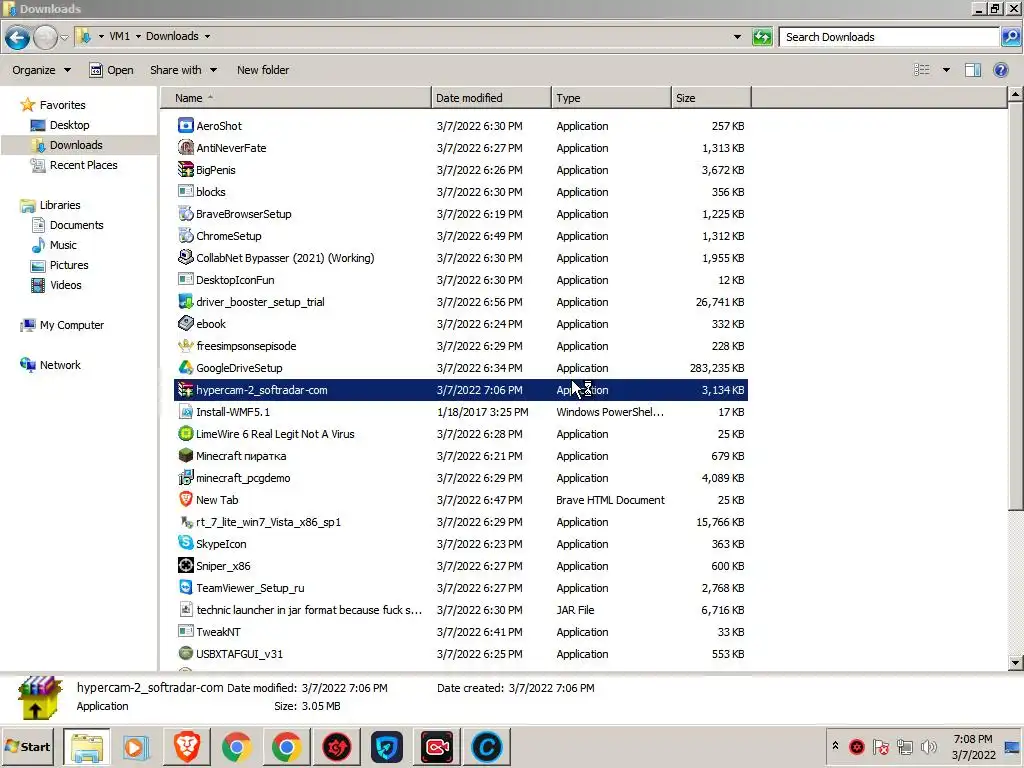The image size is (1024, 768).
Task: Select the technic launcher JAR file
Action: point(460,610)
